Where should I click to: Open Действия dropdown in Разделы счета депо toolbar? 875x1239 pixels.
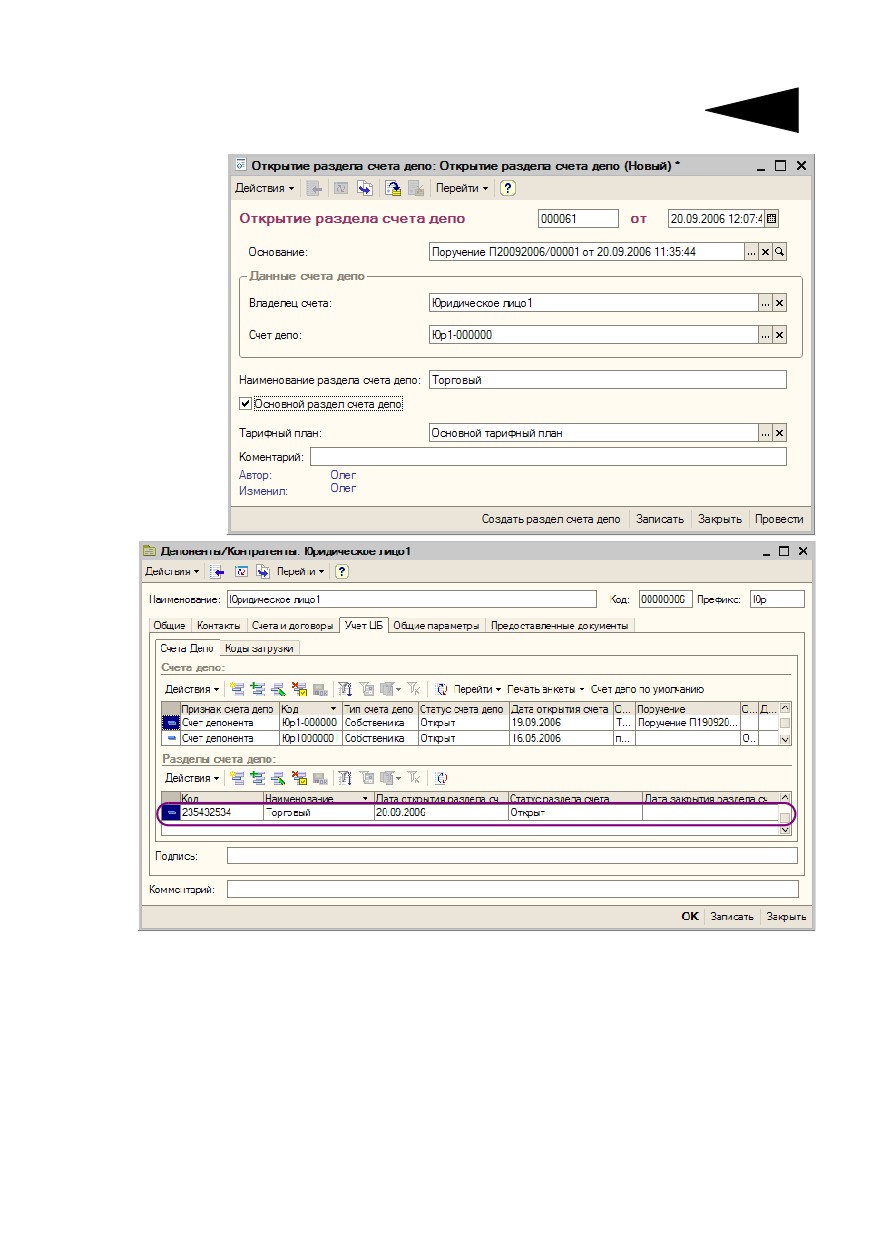pyautogui.click(x=193, y=778)
